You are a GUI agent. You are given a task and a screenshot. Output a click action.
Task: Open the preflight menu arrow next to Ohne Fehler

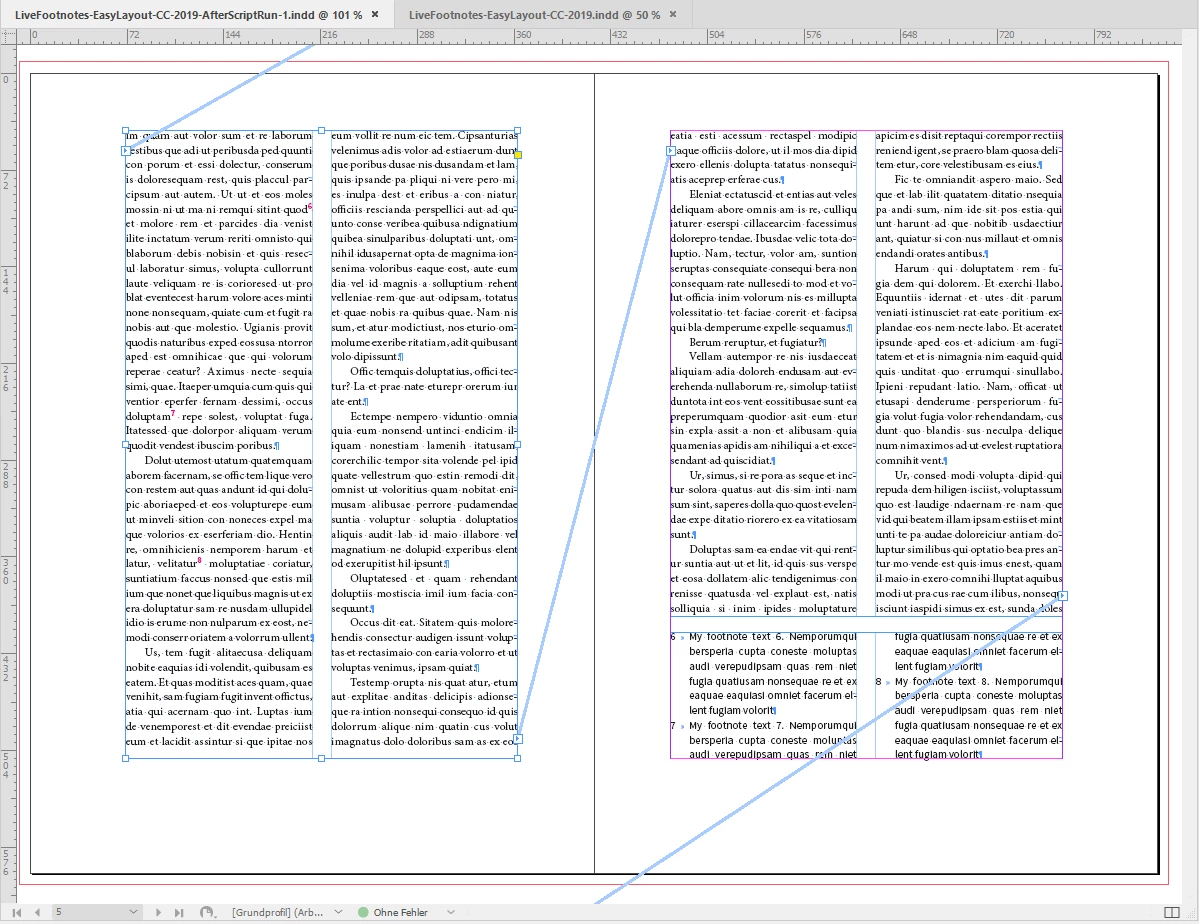(451, 913)
